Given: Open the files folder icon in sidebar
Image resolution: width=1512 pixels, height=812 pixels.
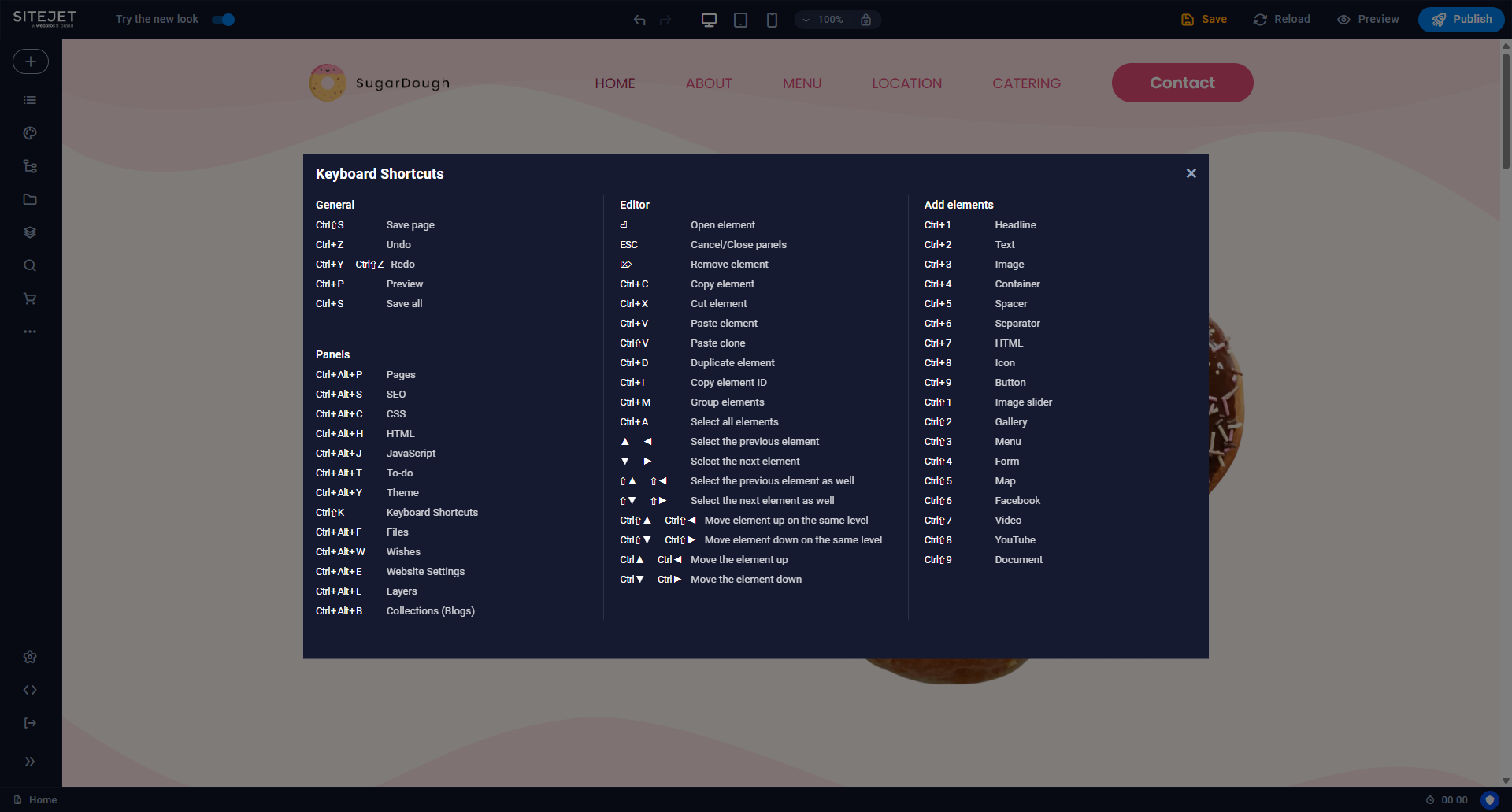Looking at the screenshot, I should click(x=30, y=199).
